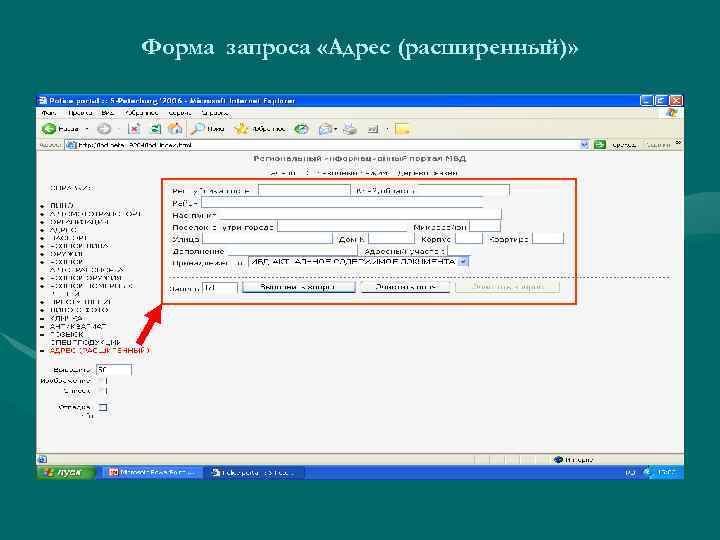Image resolution: width=720 pixels, height=540 pixels.
Task: Click the 'Улица' input field
Action: pyautogui.click(x=267, y=239)
